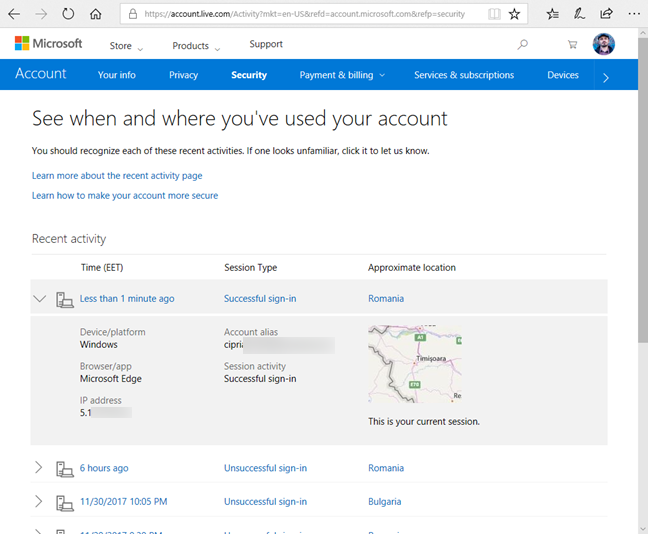
Task: Click Romania location of current session
Action: [386, 298]
